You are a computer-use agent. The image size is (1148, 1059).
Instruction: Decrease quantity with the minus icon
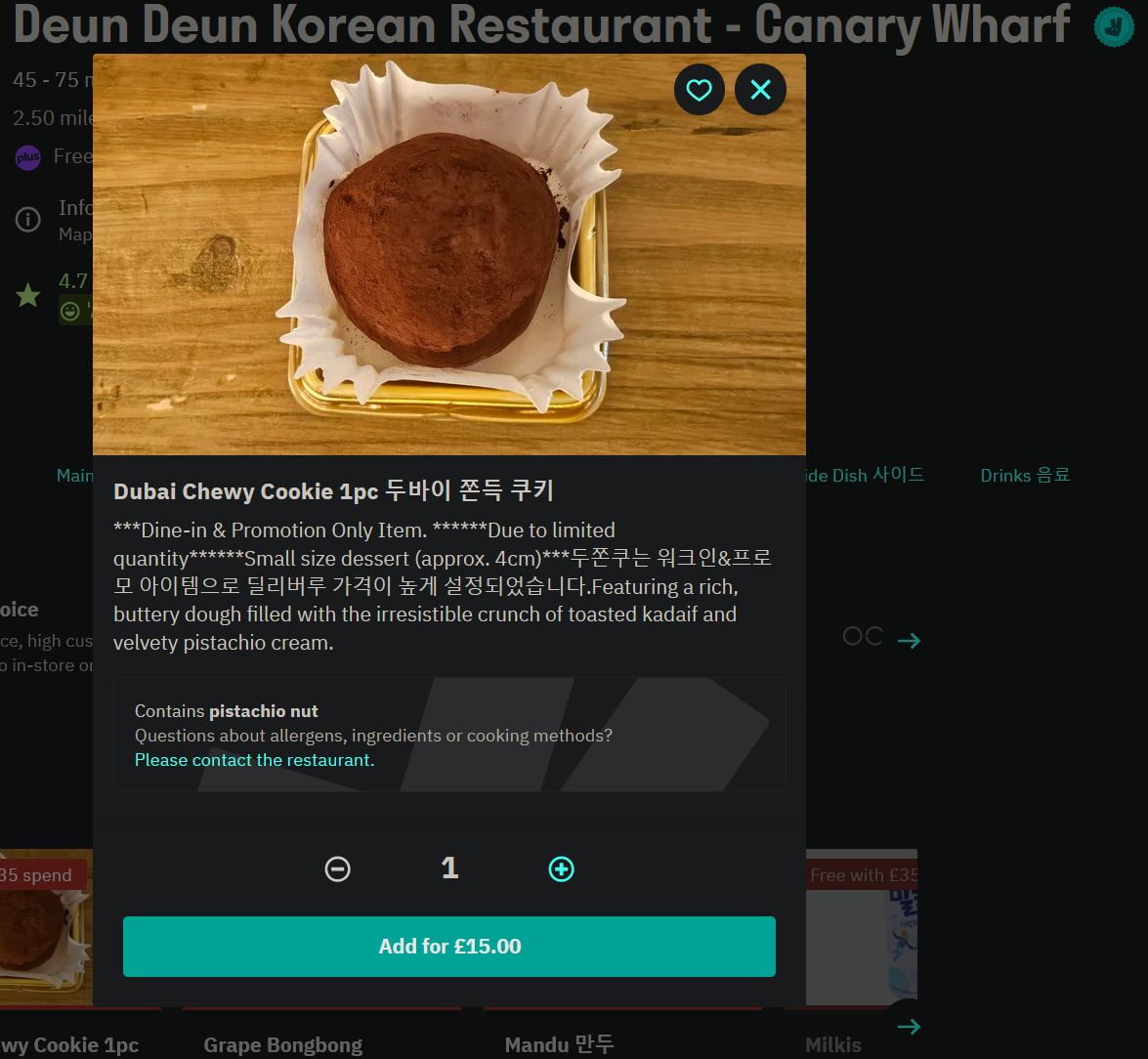click(x=337, y=868)
